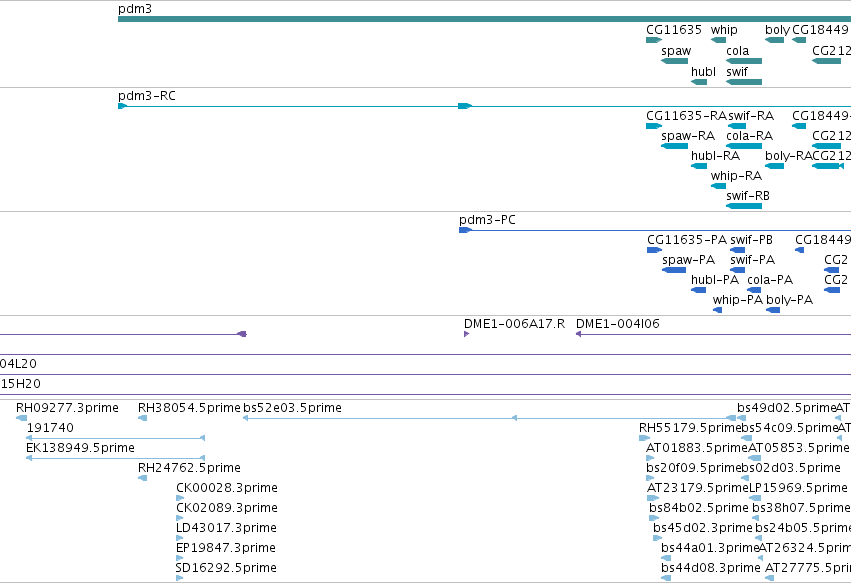This screenshot has height=583, width=851.
Task: Click the 15H20 clone label
Action: coord(21,384)
